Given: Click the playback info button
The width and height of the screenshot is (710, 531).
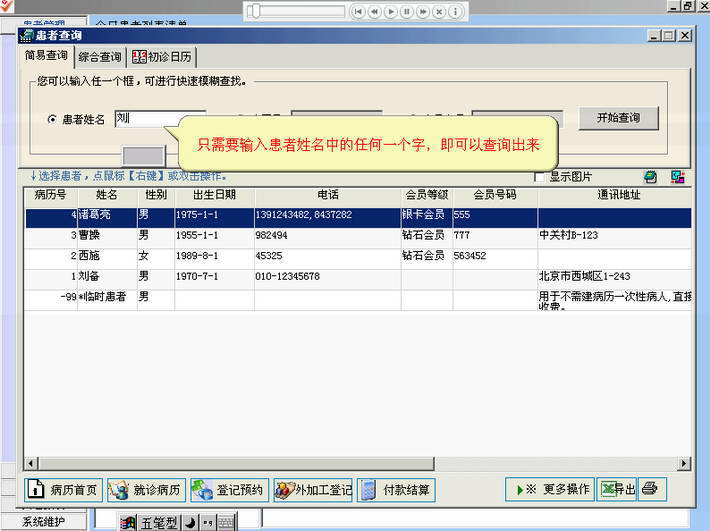Looking at the screenshot, I should 455,11.
